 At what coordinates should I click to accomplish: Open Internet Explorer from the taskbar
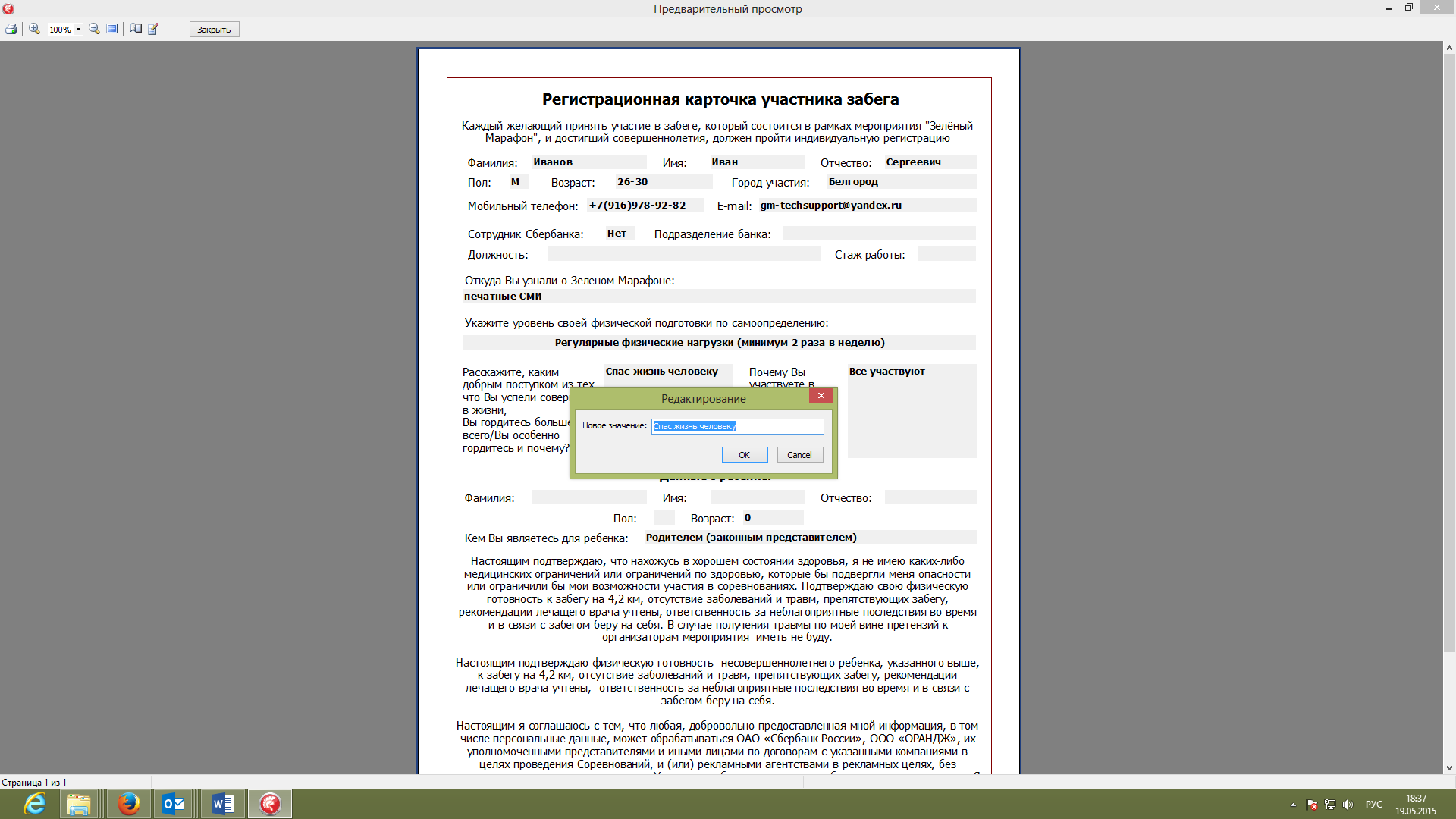point(35,804)
